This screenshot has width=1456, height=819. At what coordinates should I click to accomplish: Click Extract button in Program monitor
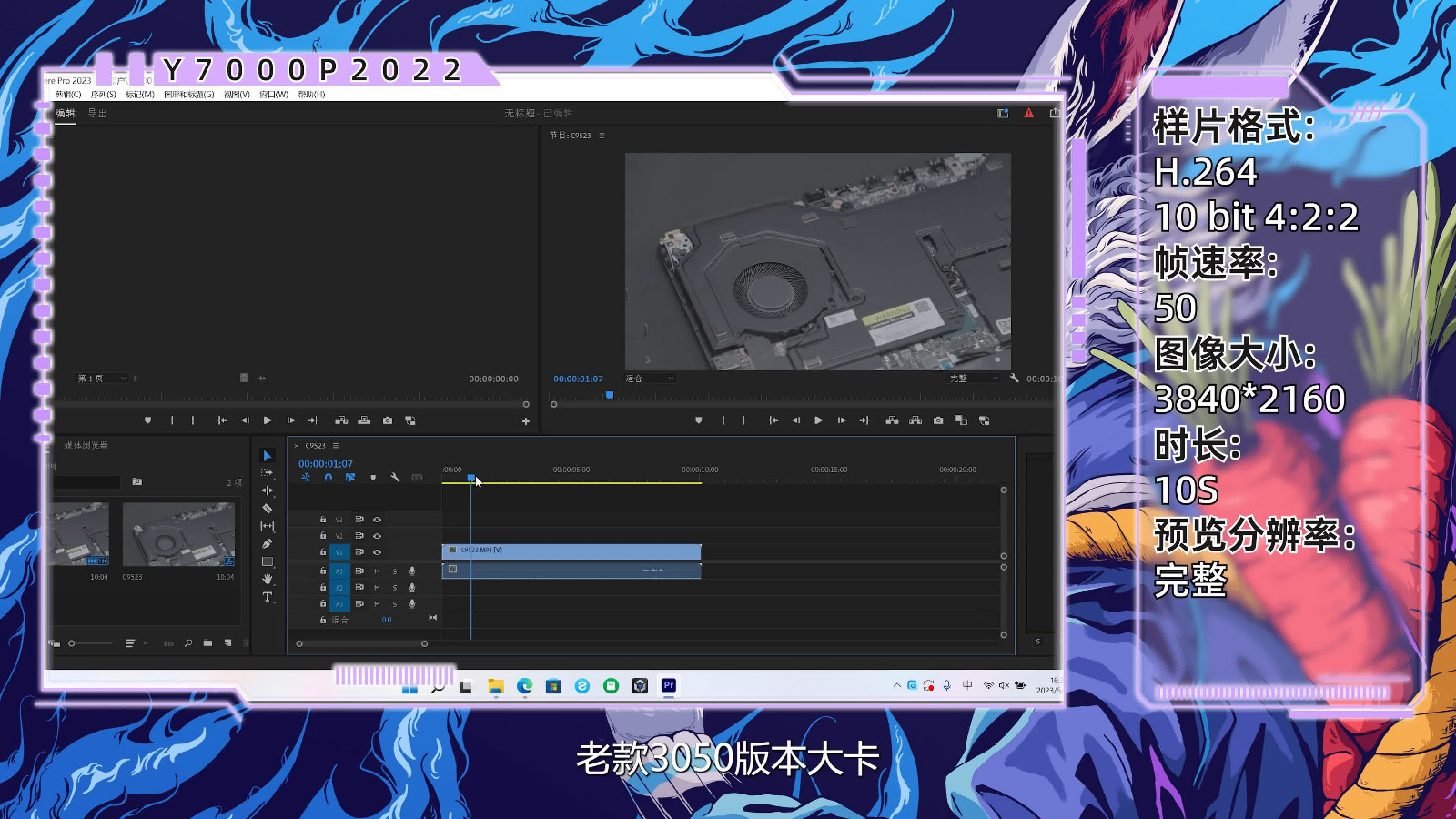[x=915, y=420]
